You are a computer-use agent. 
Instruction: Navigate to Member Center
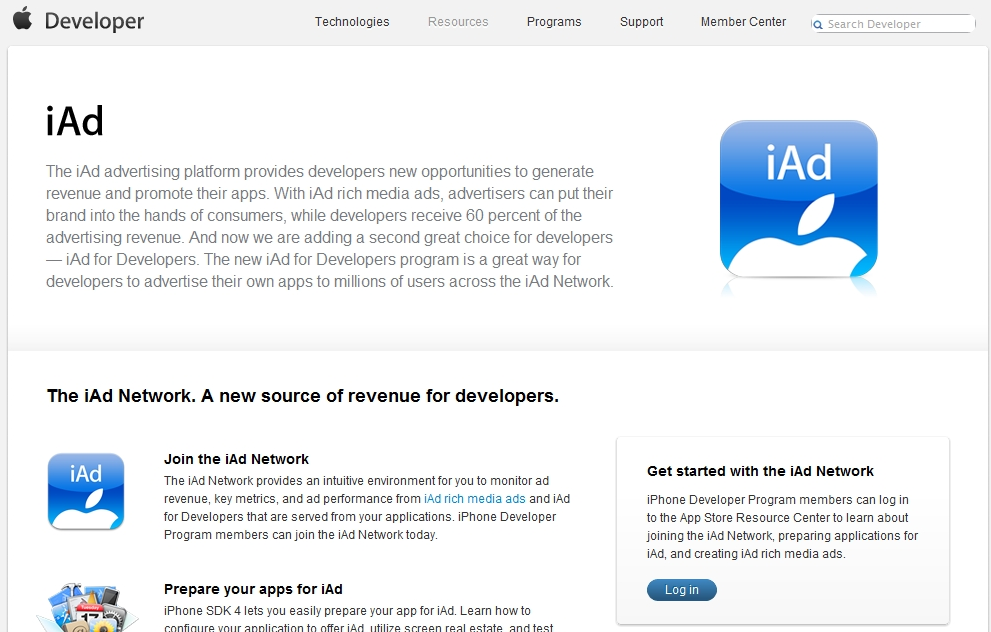(x=743, y=22)
